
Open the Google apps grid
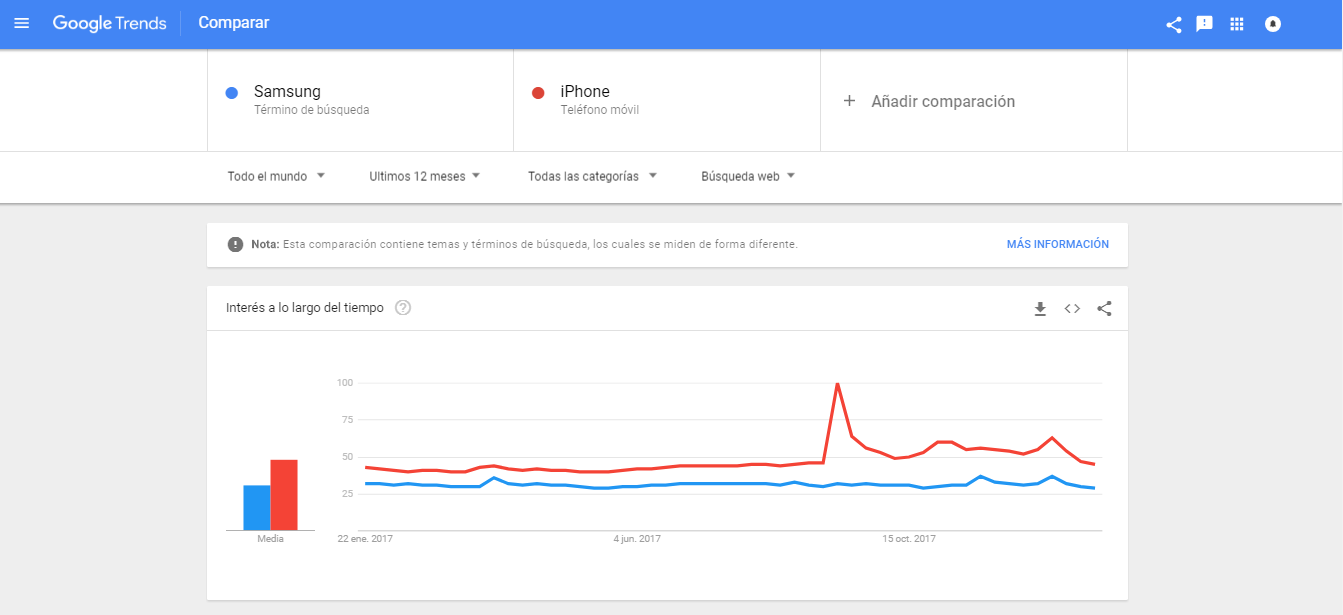point(1237,24)
